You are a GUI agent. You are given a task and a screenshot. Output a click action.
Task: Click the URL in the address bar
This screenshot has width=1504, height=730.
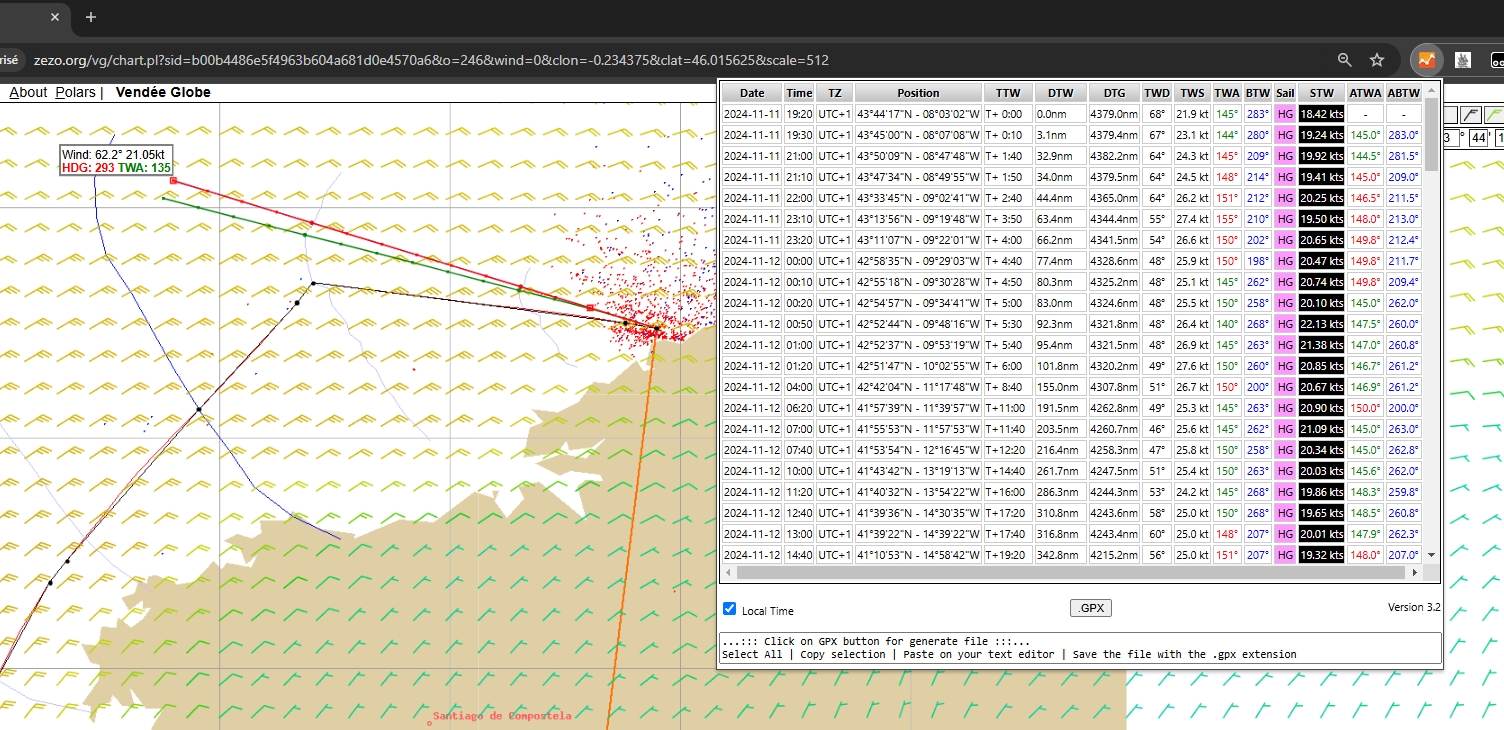[x=430, y=60]
